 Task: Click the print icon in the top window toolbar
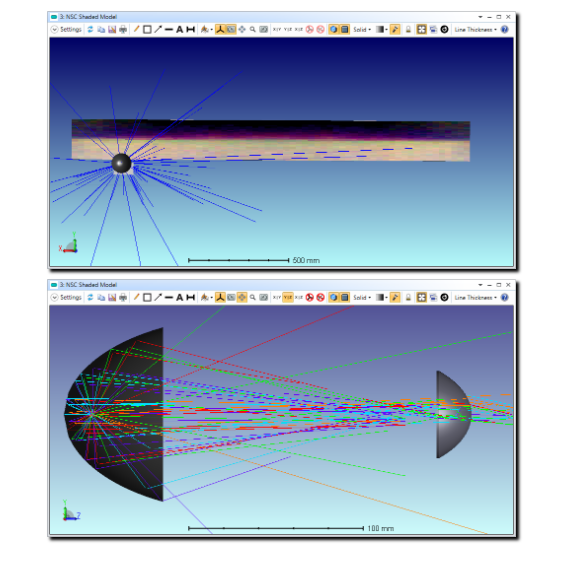pyautogui.click(x=123, y=29)
